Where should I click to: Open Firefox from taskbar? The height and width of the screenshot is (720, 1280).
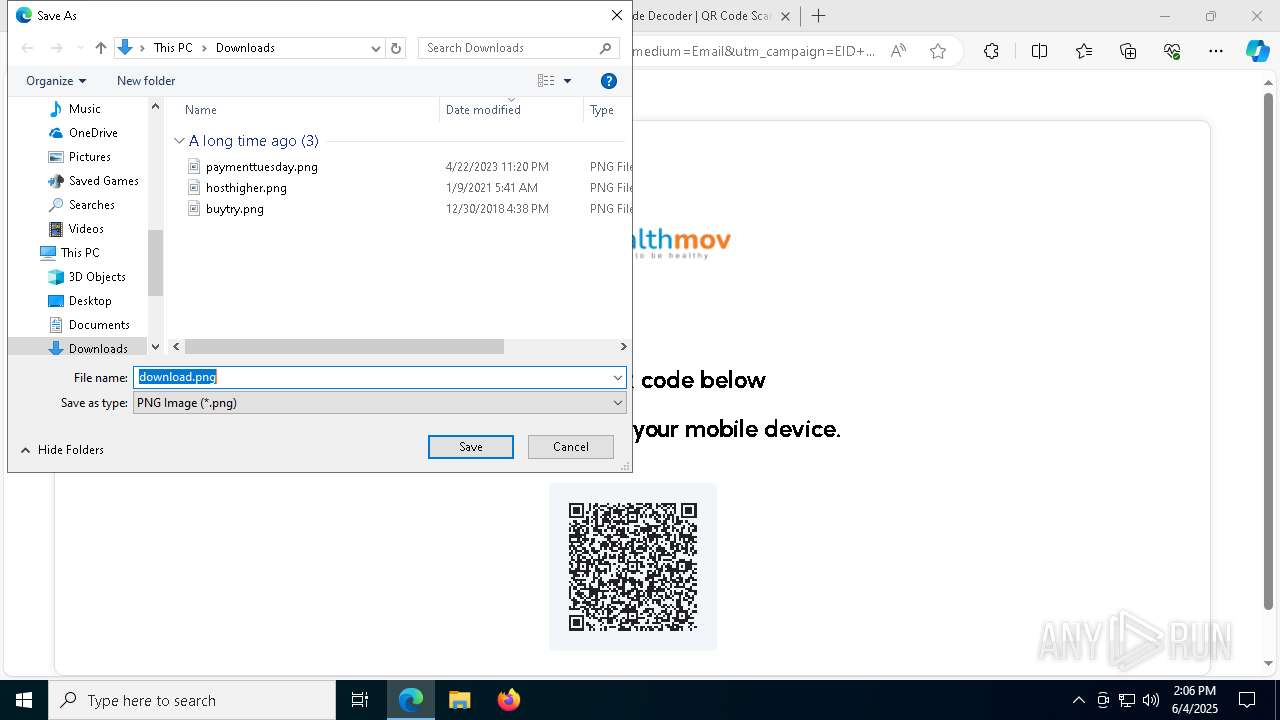tap(508, 700)
